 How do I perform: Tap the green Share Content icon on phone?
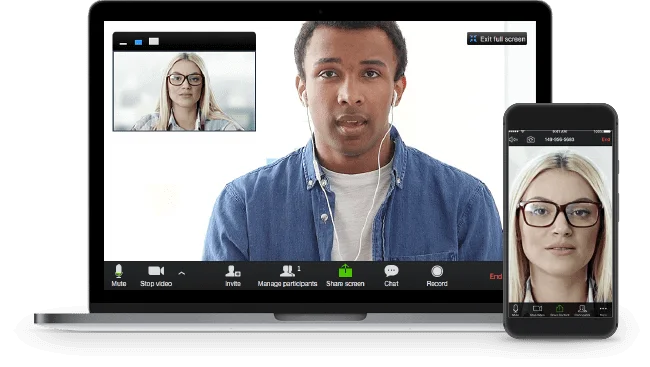pos(560,310)
